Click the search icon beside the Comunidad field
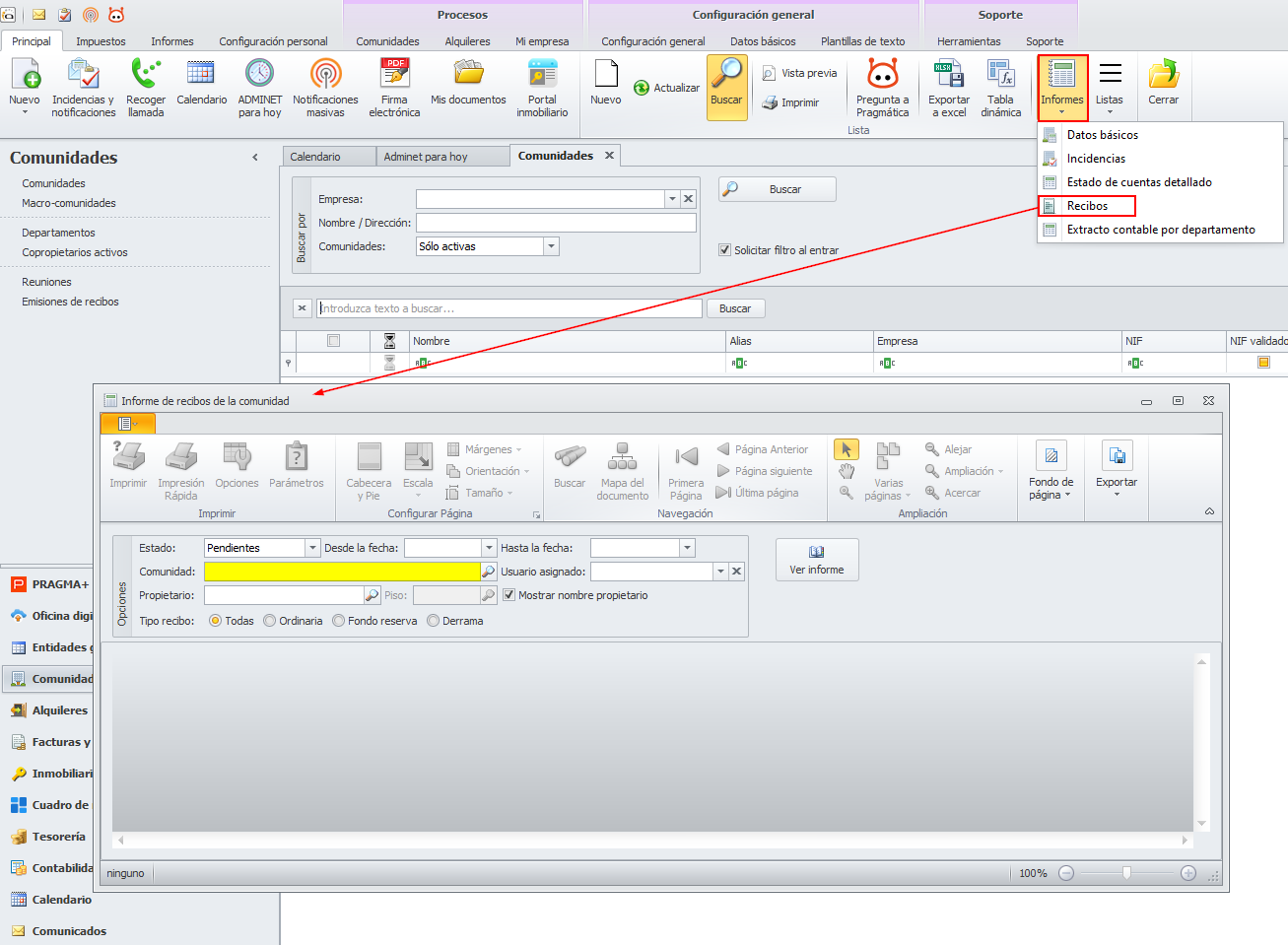This screenshot has height=945, width=1288. (x=489, y=572)
